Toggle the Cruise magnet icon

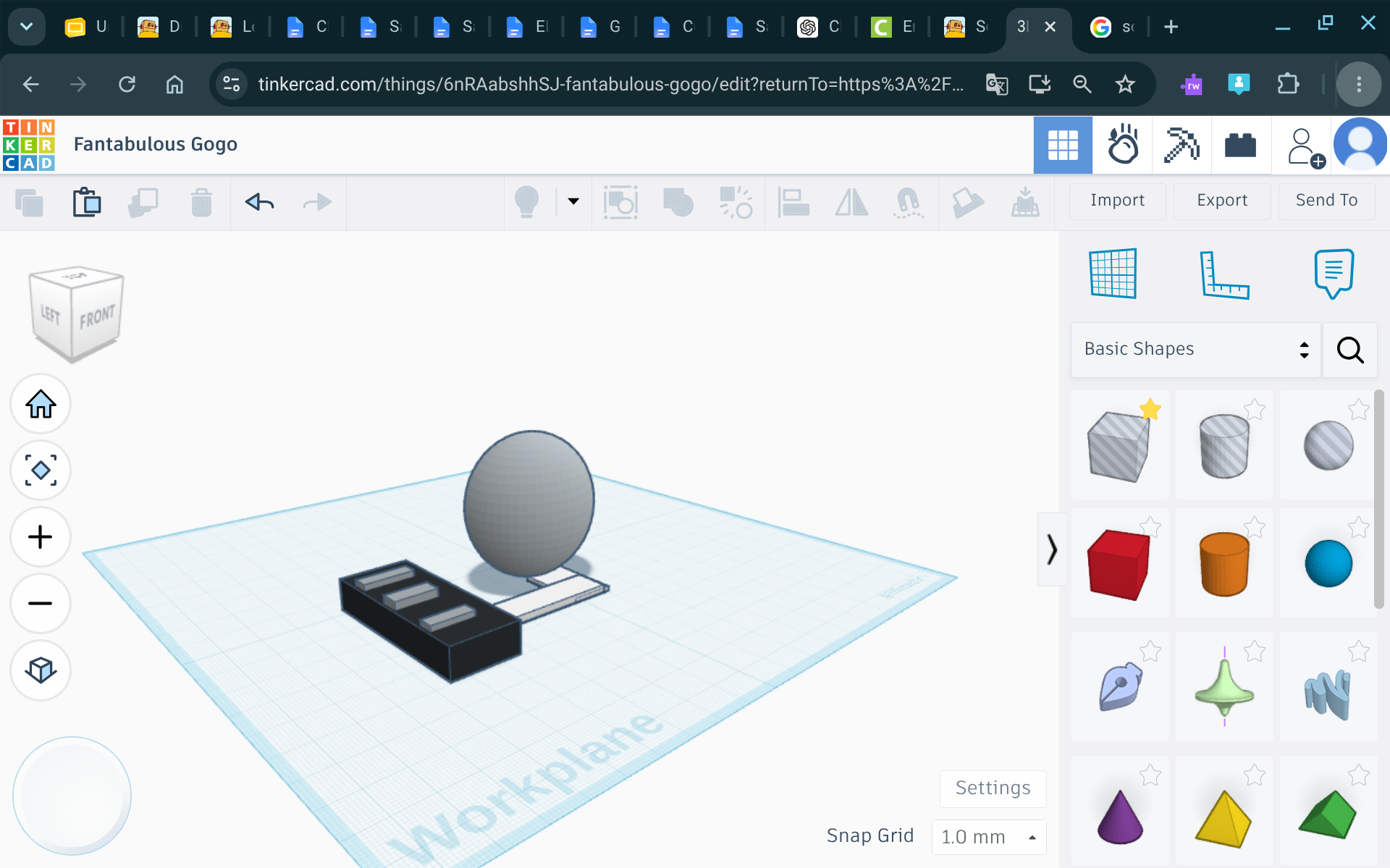pyautogui.click(x=909, y=202)
